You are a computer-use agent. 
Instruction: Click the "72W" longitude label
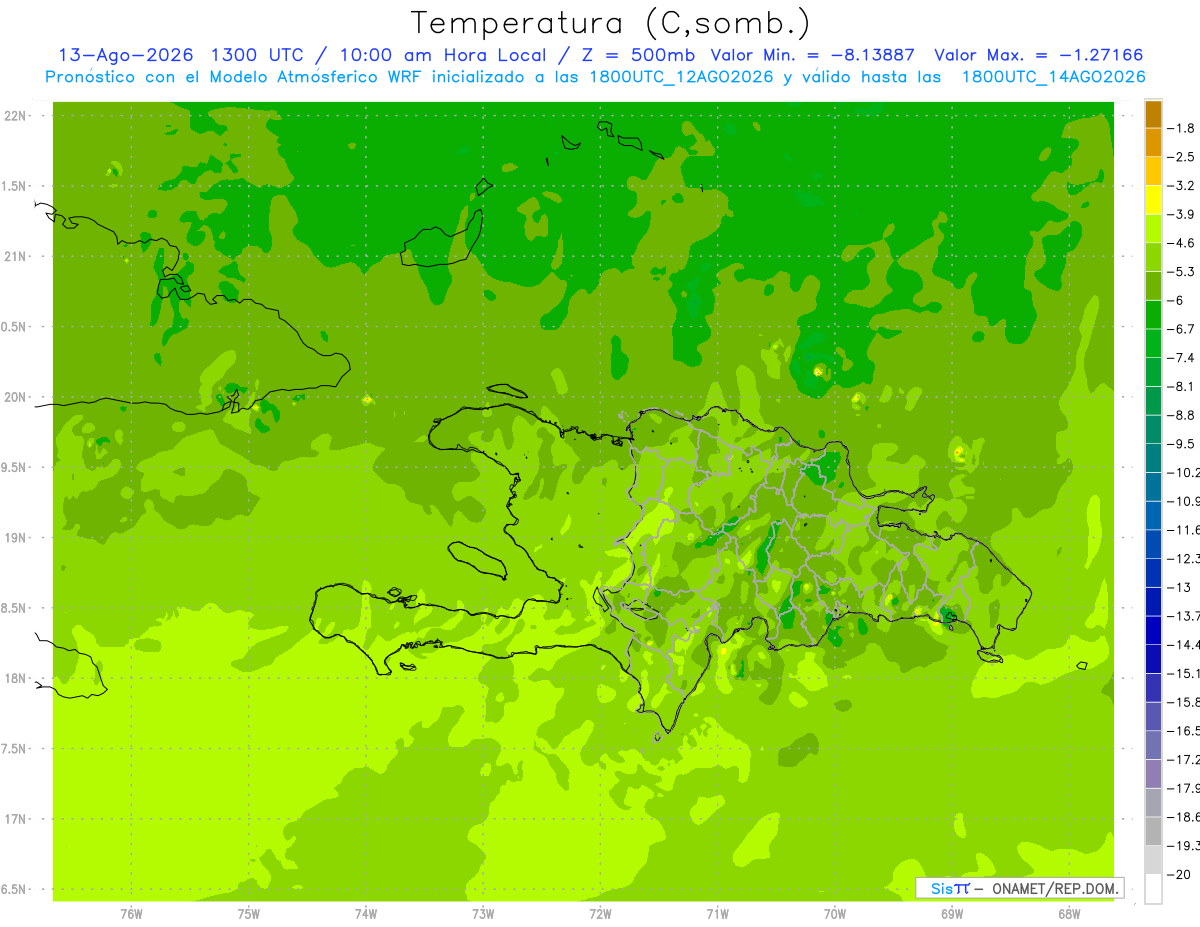(x=600, y=913)
